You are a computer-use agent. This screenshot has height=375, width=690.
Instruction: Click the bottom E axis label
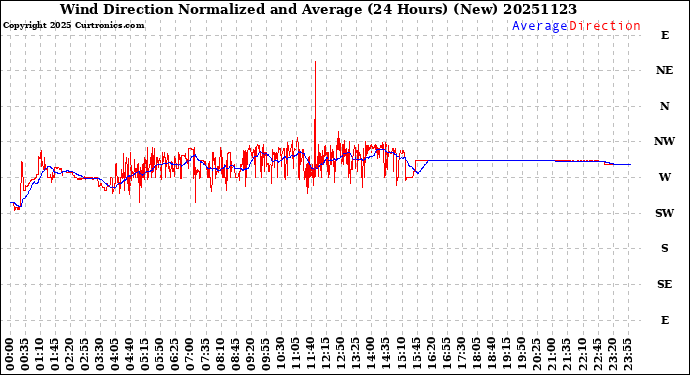point(664,320)
